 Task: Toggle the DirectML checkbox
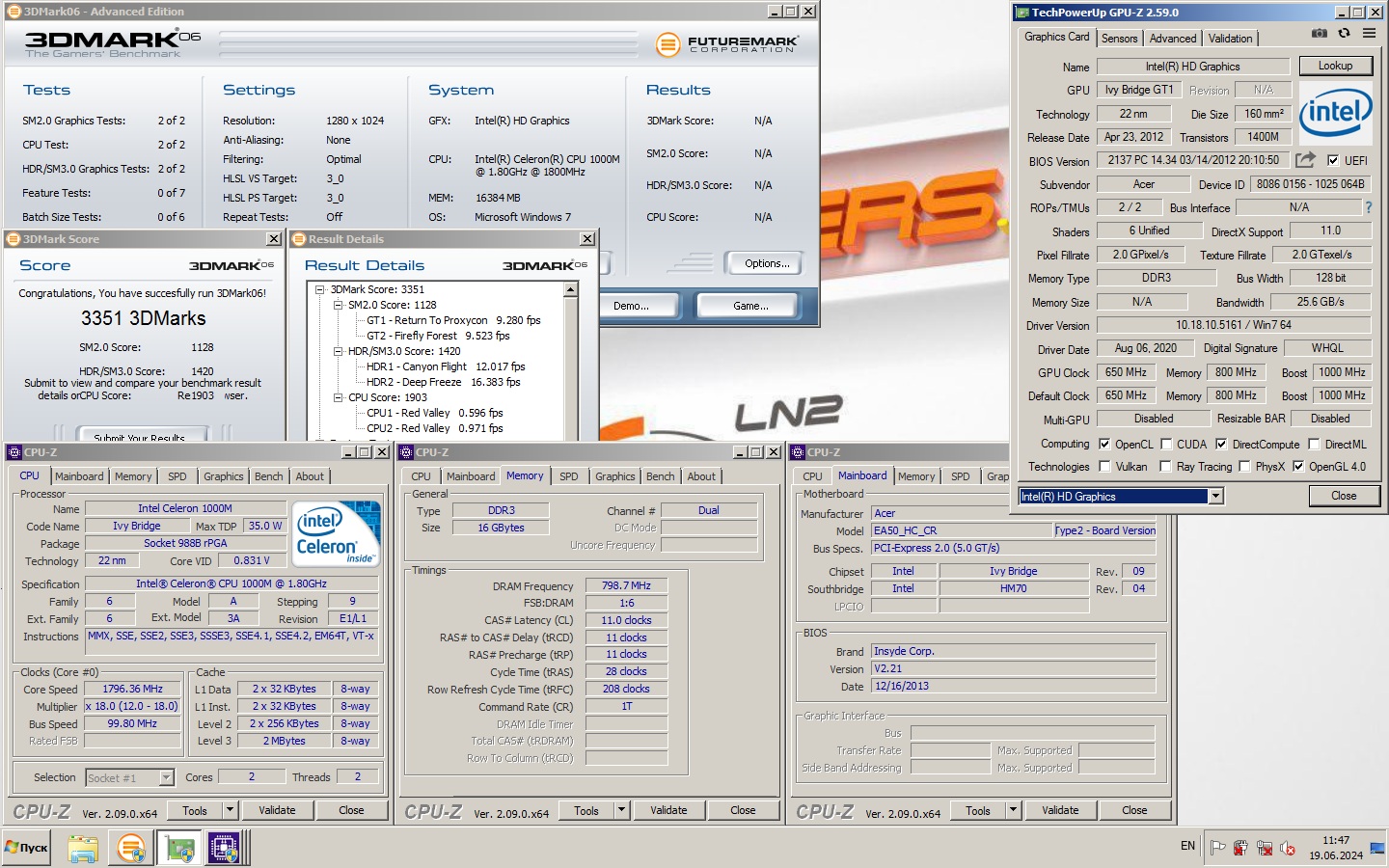pyautogui.click(x=1314, y=444)
